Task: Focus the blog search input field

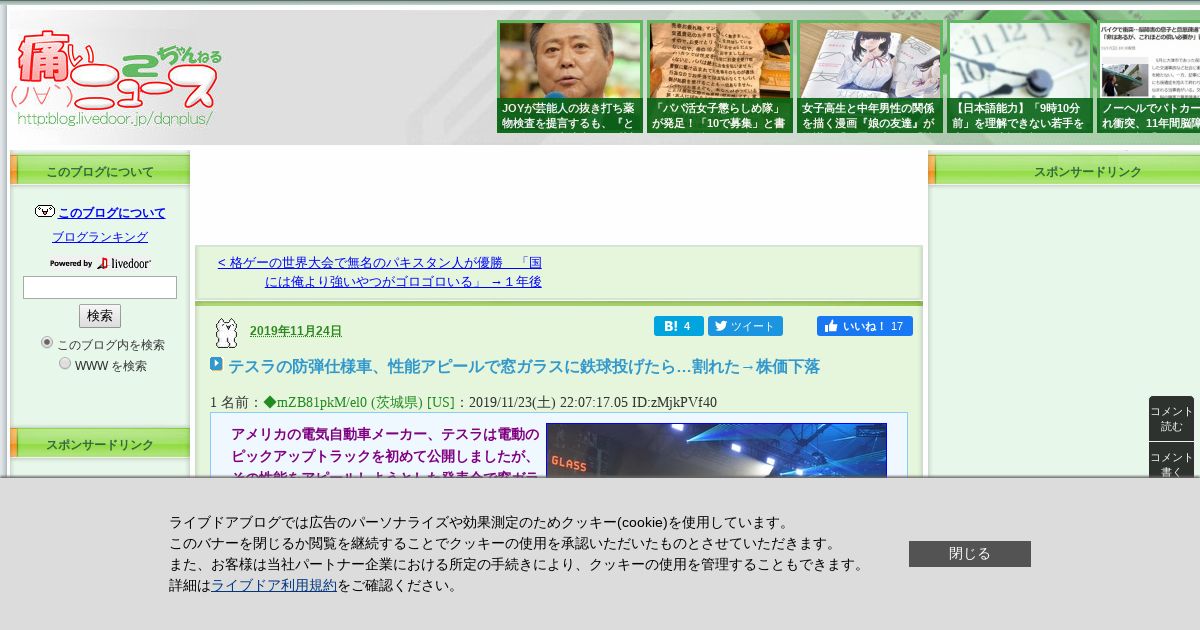Action: (x=100, y=288)
